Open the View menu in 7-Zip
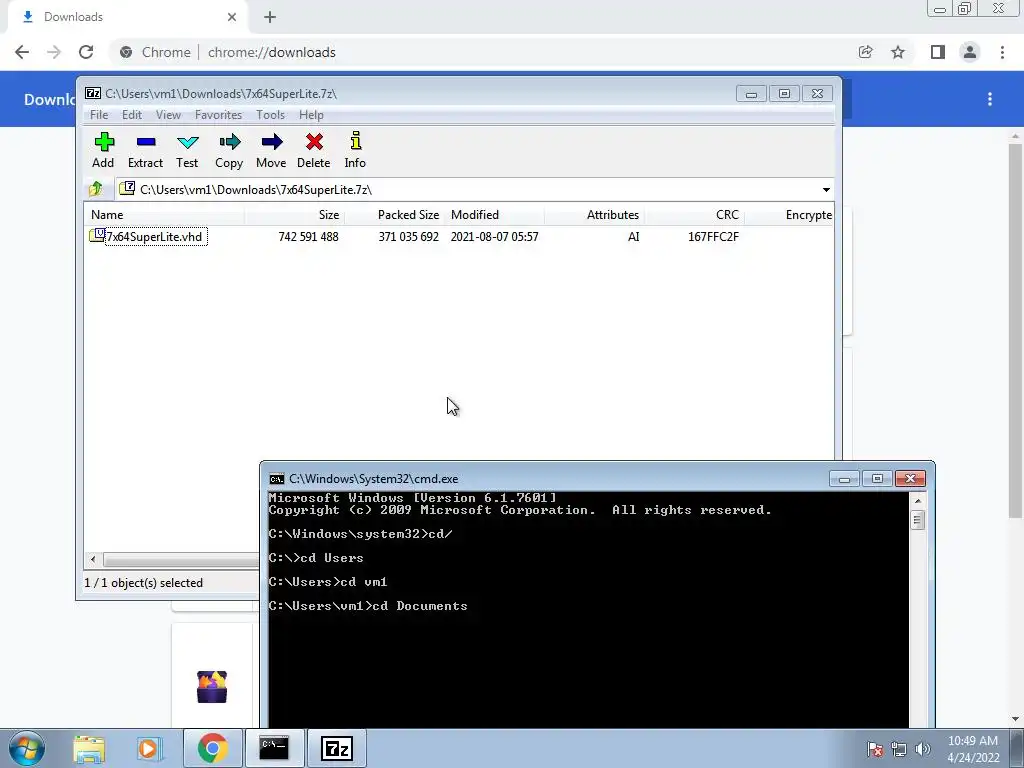 pos(168,115)
